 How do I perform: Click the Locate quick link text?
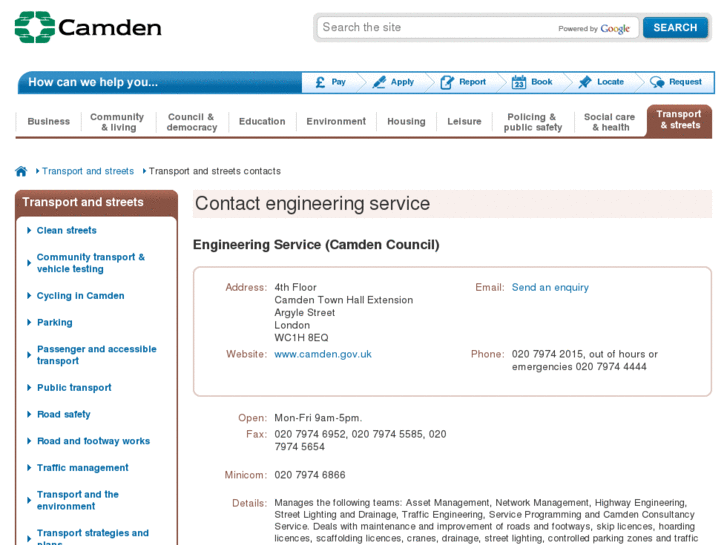click(610, 82)
